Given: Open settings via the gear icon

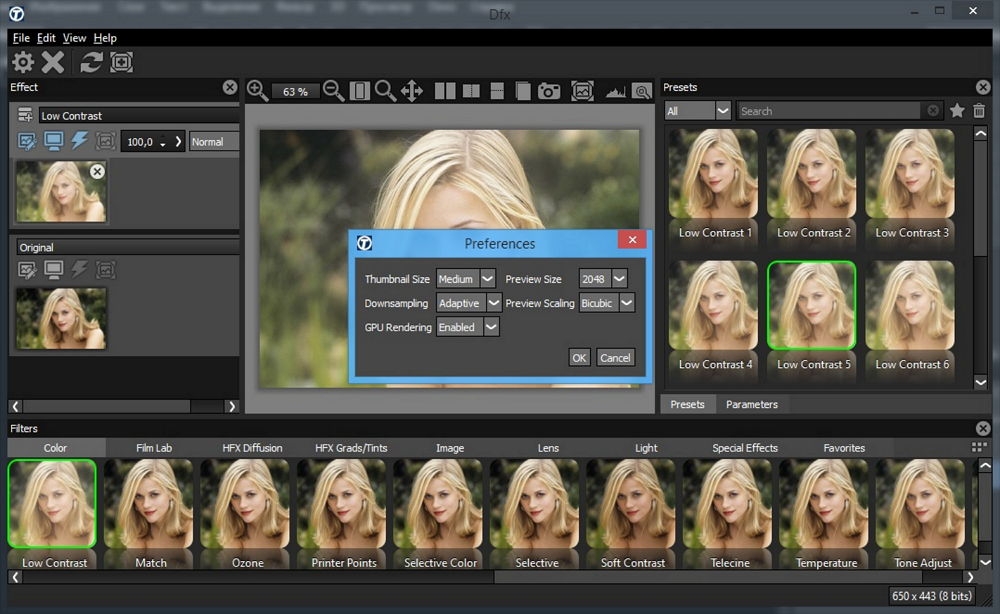Looking at the screenshot, I should pyautogui.click(x=23, y=62).
